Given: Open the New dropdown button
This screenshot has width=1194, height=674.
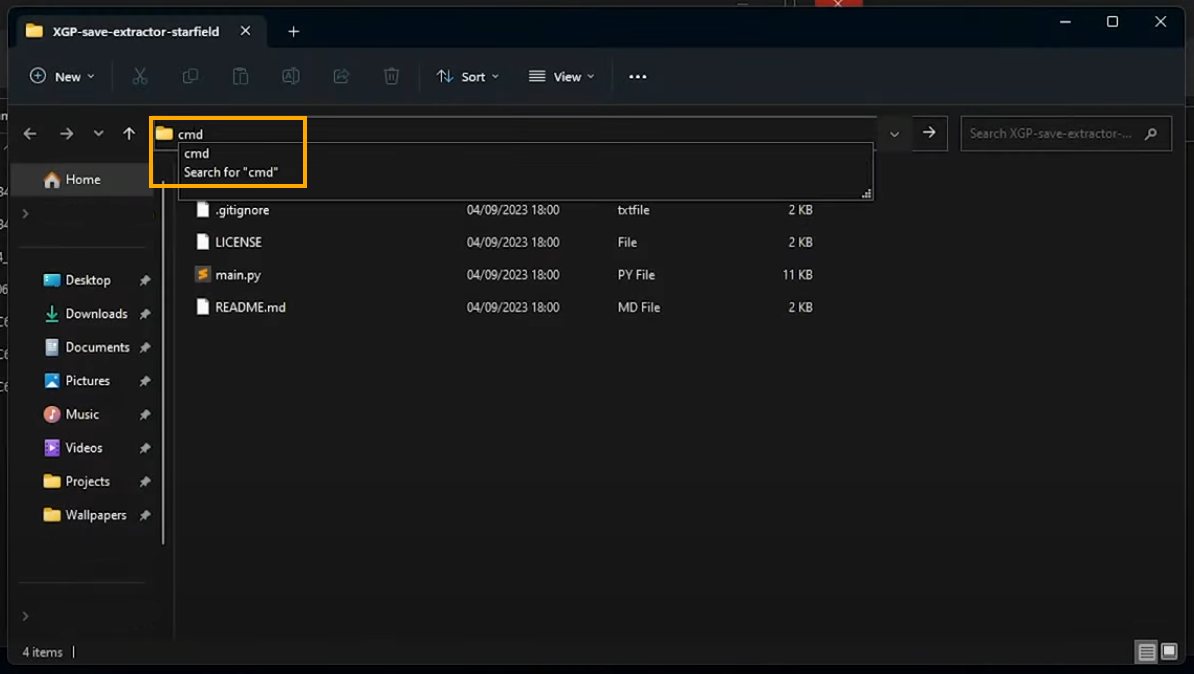Looking at the screenshot, I should [x=62, y=76].
